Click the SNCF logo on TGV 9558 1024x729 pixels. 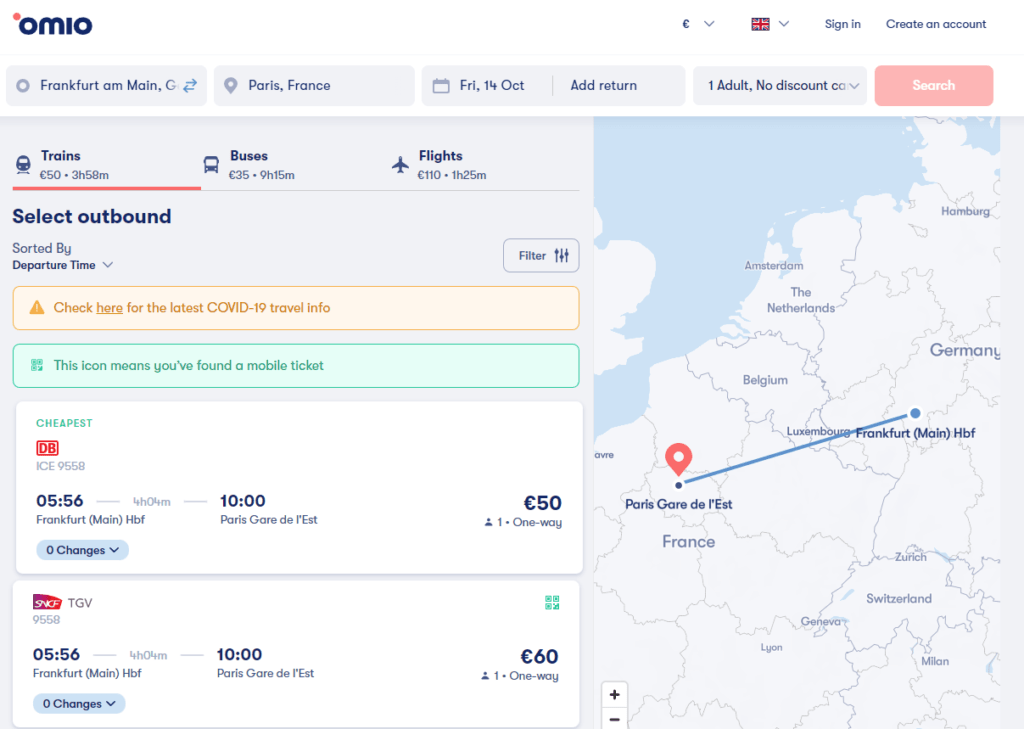tap(47, 602)
